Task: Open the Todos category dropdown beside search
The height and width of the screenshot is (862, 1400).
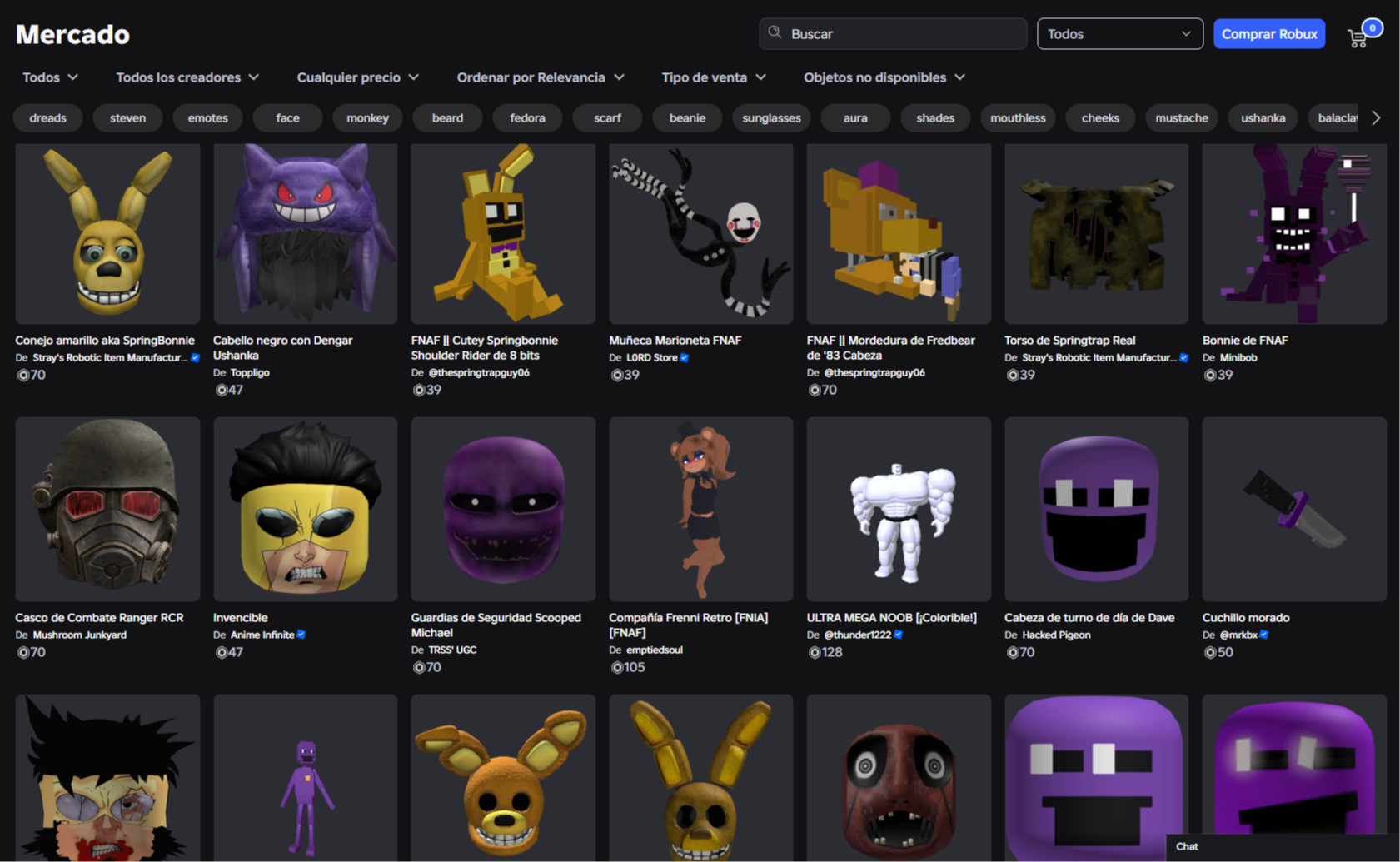Action: (1119, 34)
